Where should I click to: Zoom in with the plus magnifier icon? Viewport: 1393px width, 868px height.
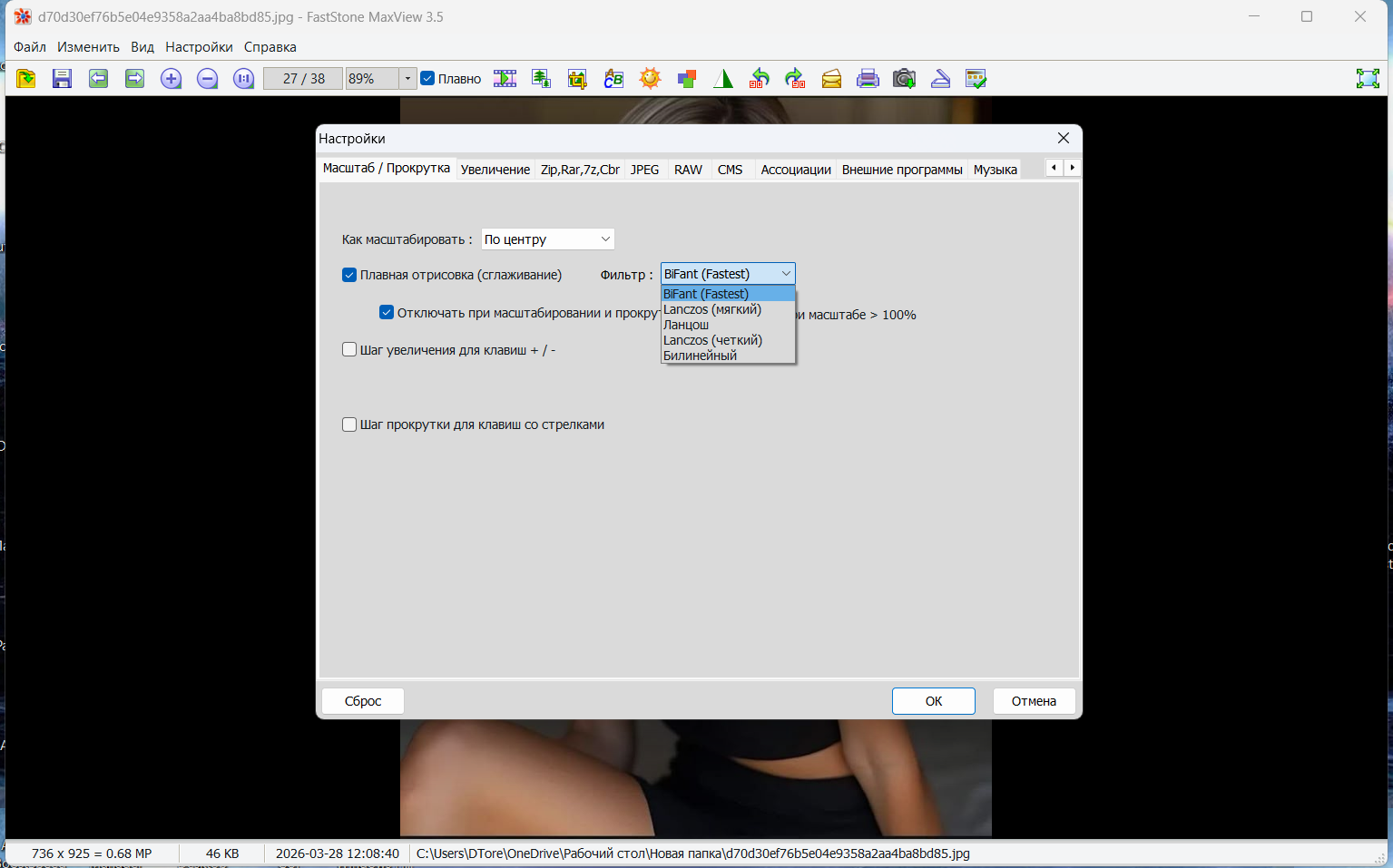pos(171,79)
